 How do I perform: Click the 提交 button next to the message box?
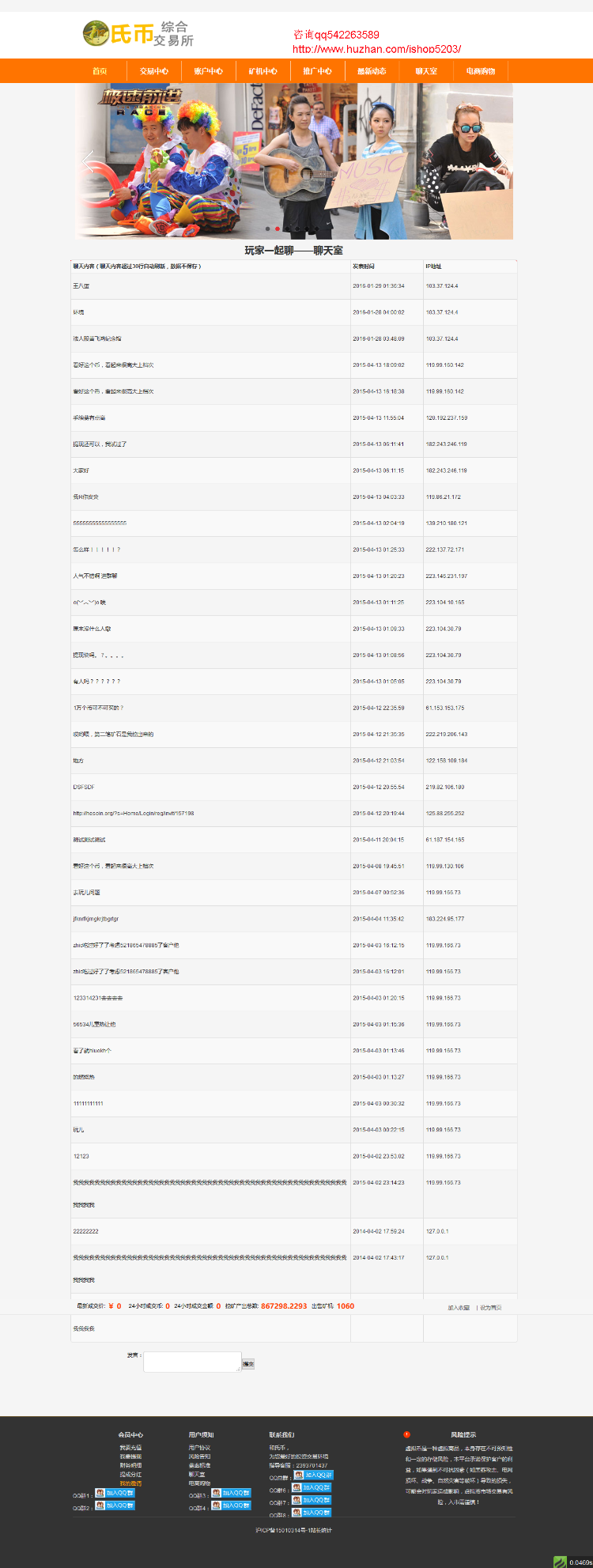248,1363
